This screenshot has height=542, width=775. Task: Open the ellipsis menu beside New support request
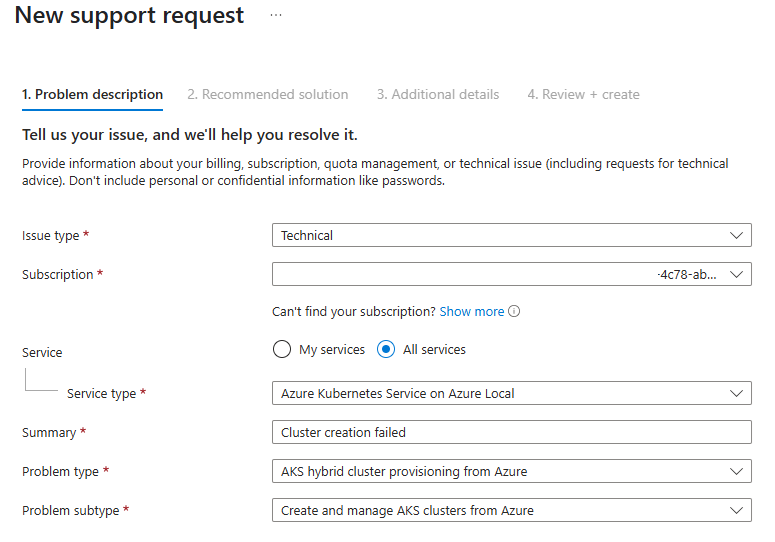(x=276, y=15)
